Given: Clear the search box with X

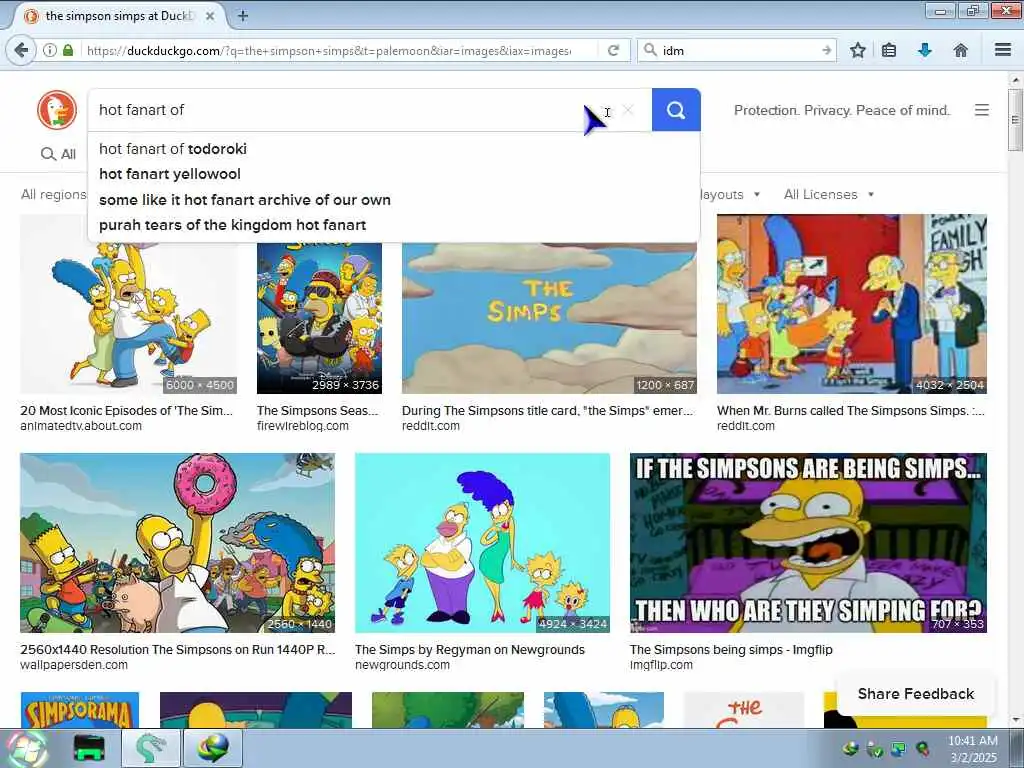Looking at the screenshot, I should point(628,110).
